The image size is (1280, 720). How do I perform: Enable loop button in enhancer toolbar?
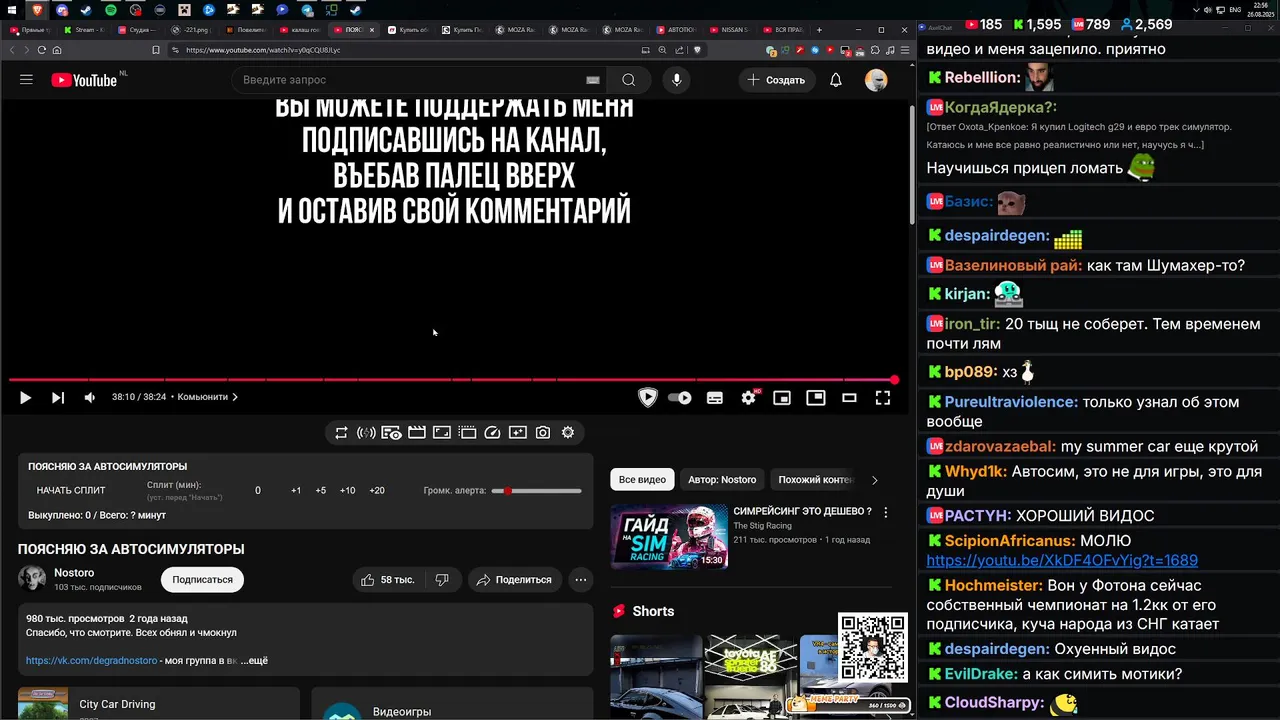pyautogui.click(x=341, y=433)
